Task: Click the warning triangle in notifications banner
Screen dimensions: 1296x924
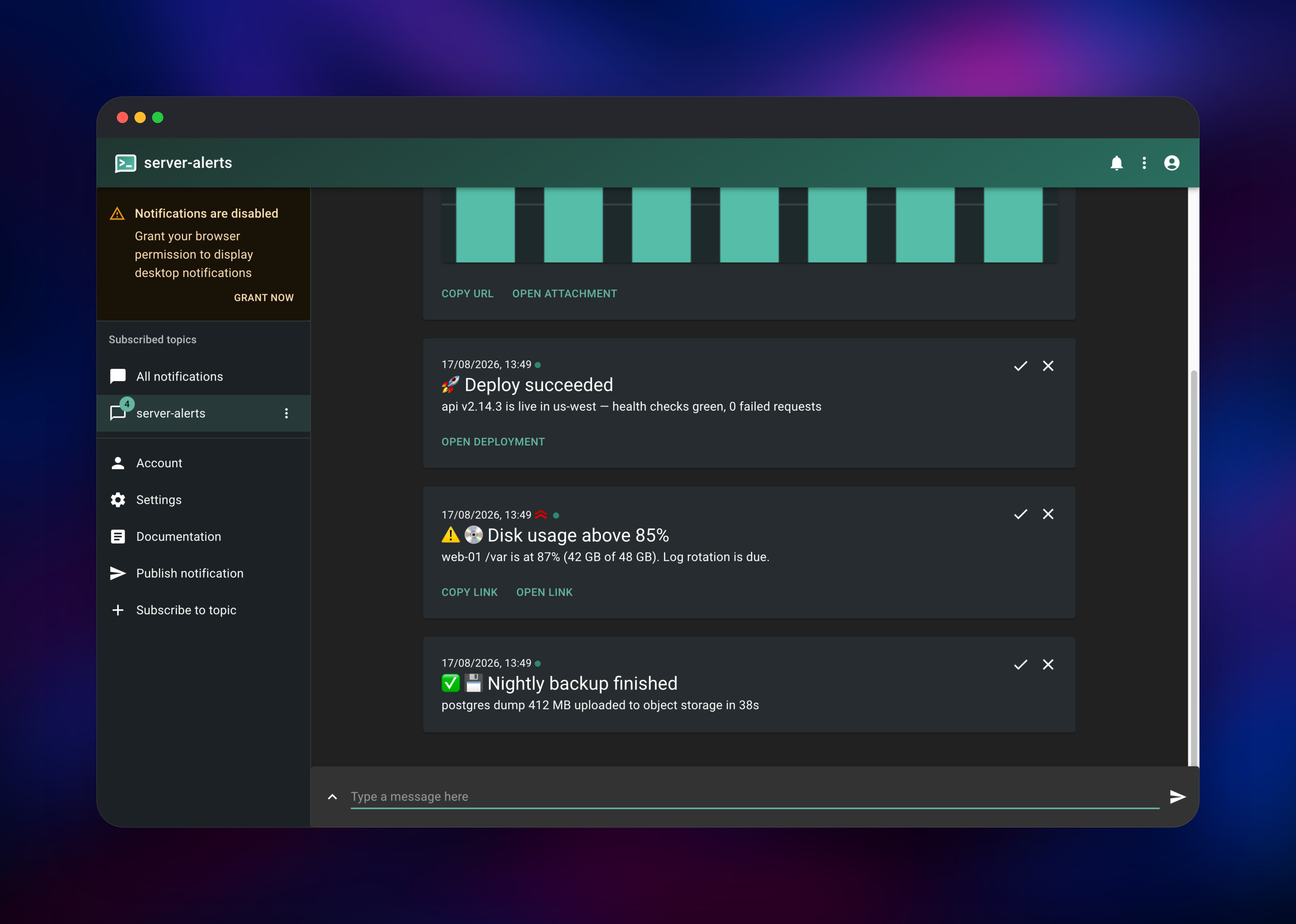Action: (117, 214)
